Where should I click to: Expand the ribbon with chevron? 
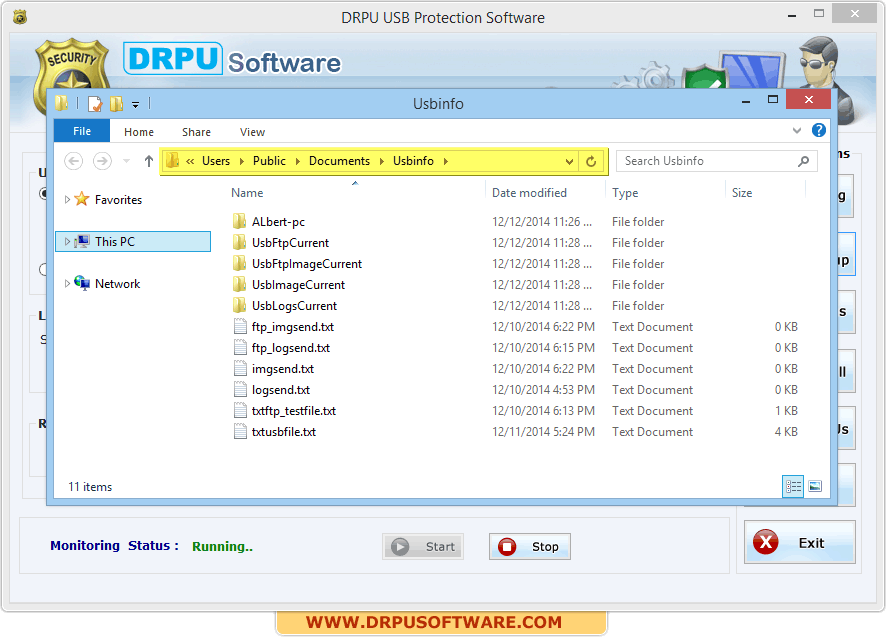797,131
